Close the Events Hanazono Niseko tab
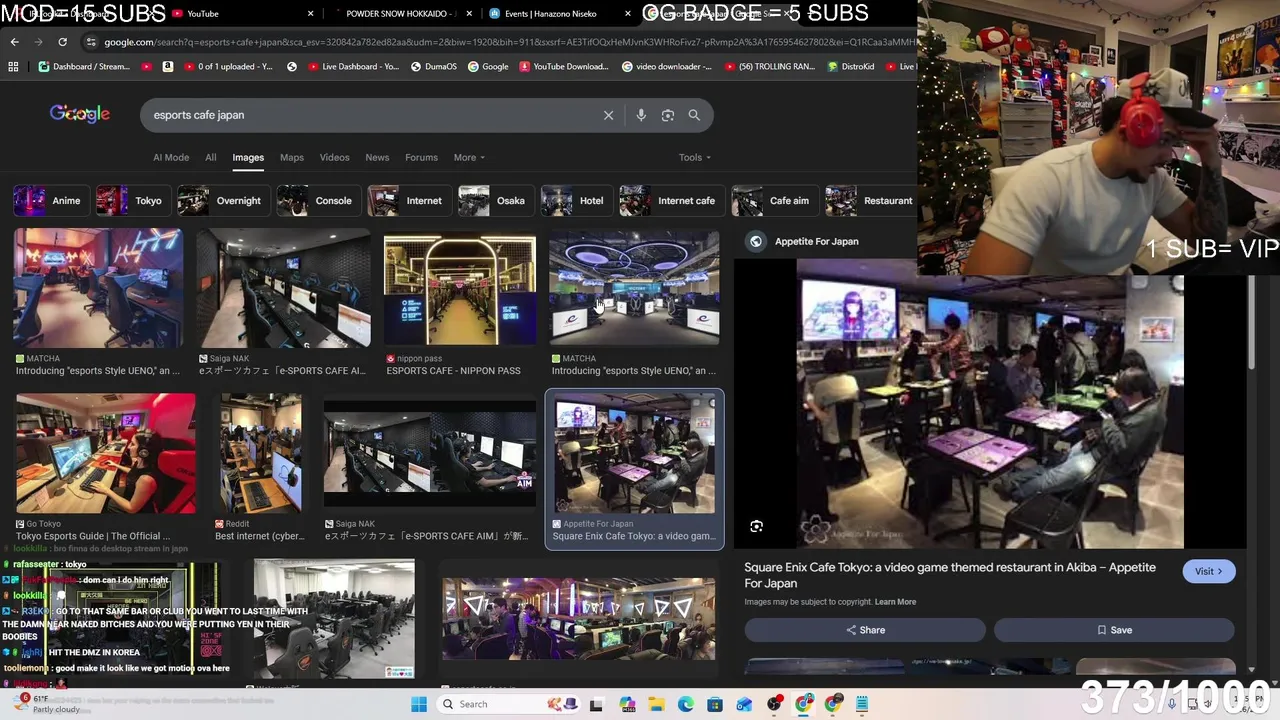 coord(628,14)
